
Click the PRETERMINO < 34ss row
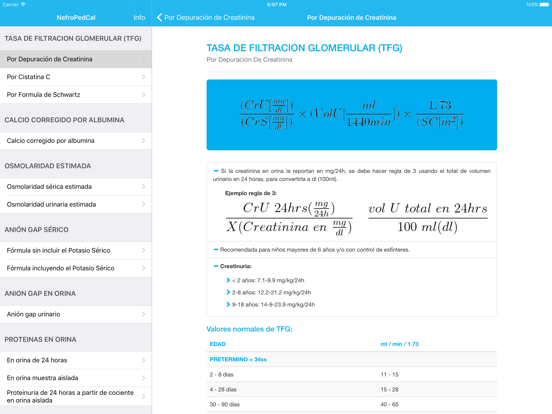pyautogui.click(x=352, y=359)
